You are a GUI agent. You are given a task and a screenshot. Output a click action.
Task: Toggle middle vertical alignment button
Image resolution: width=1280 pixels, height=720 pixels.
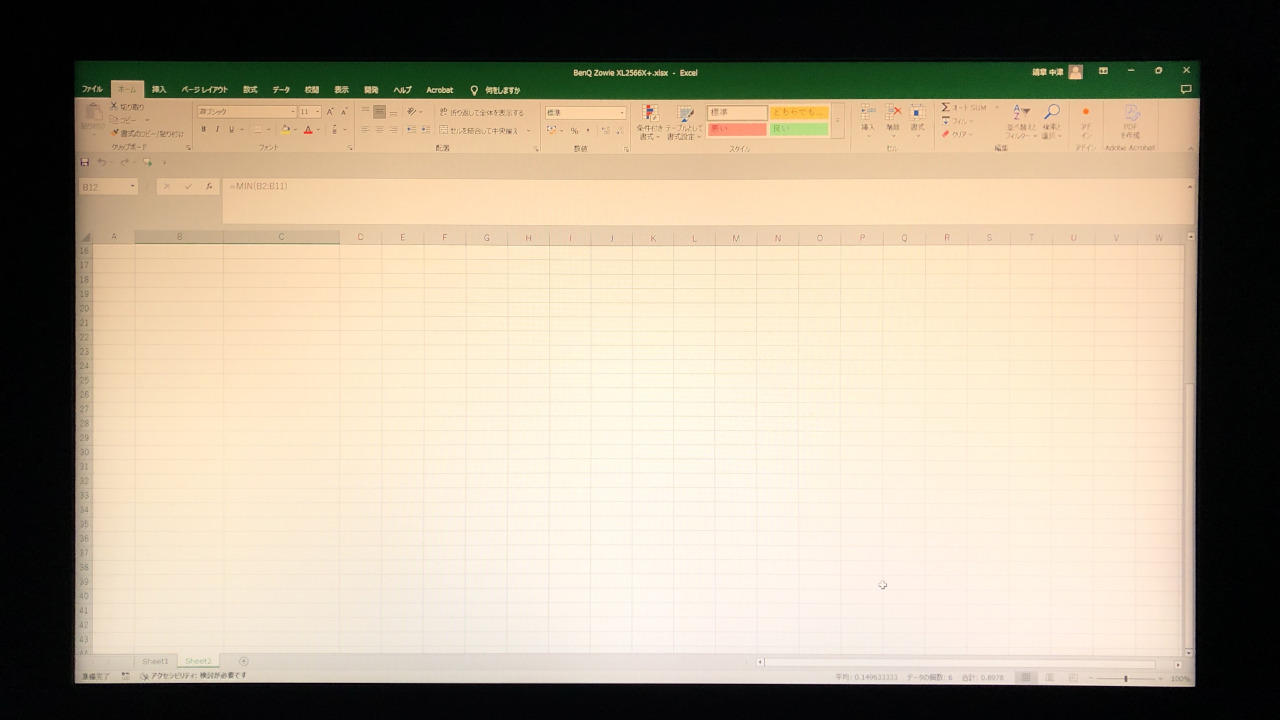click(x=379, y=112)
